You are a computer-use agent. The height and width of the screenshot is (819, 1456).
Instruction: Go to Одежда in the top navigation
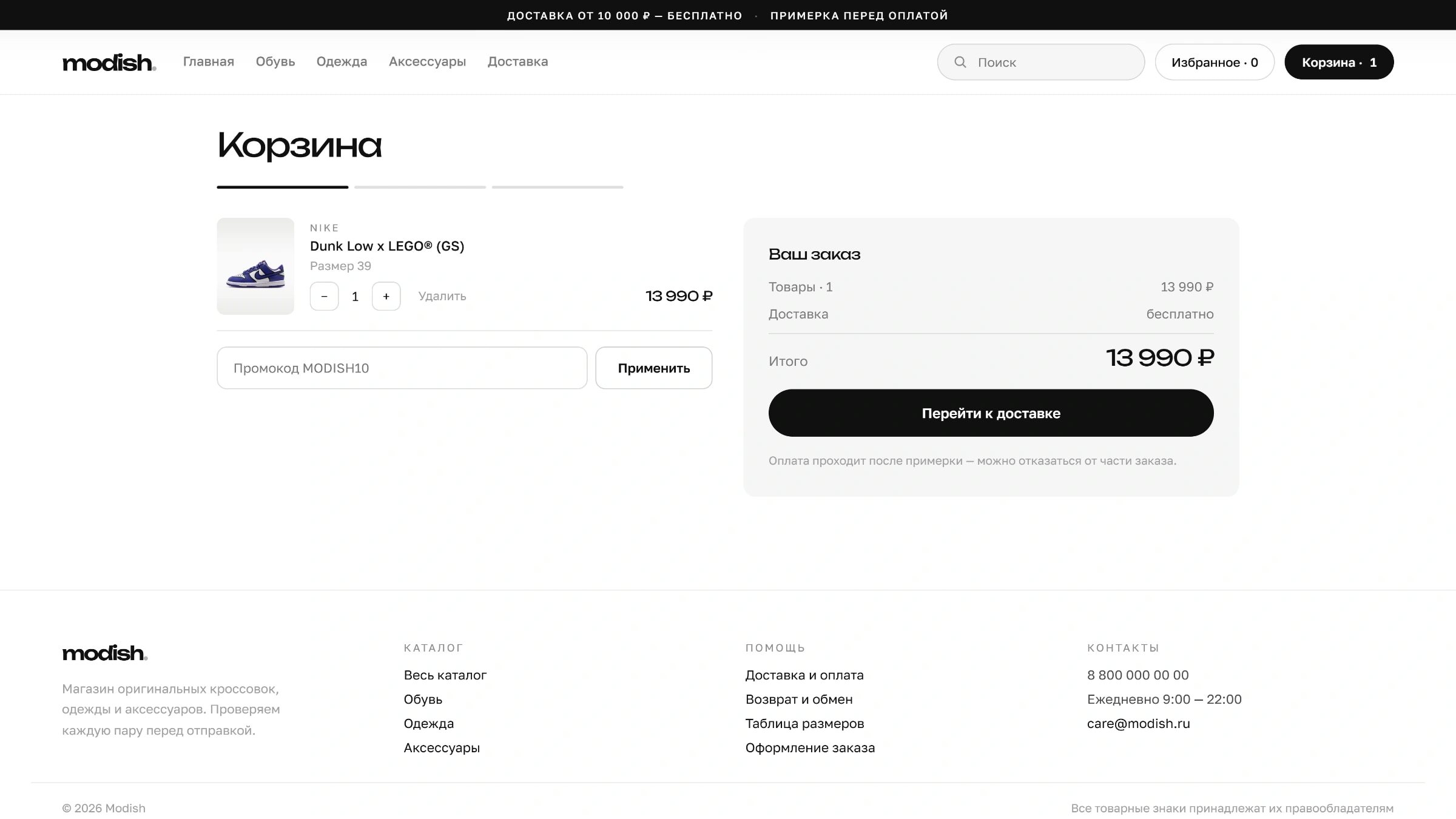pyautogui.click(x=342, y=62)
